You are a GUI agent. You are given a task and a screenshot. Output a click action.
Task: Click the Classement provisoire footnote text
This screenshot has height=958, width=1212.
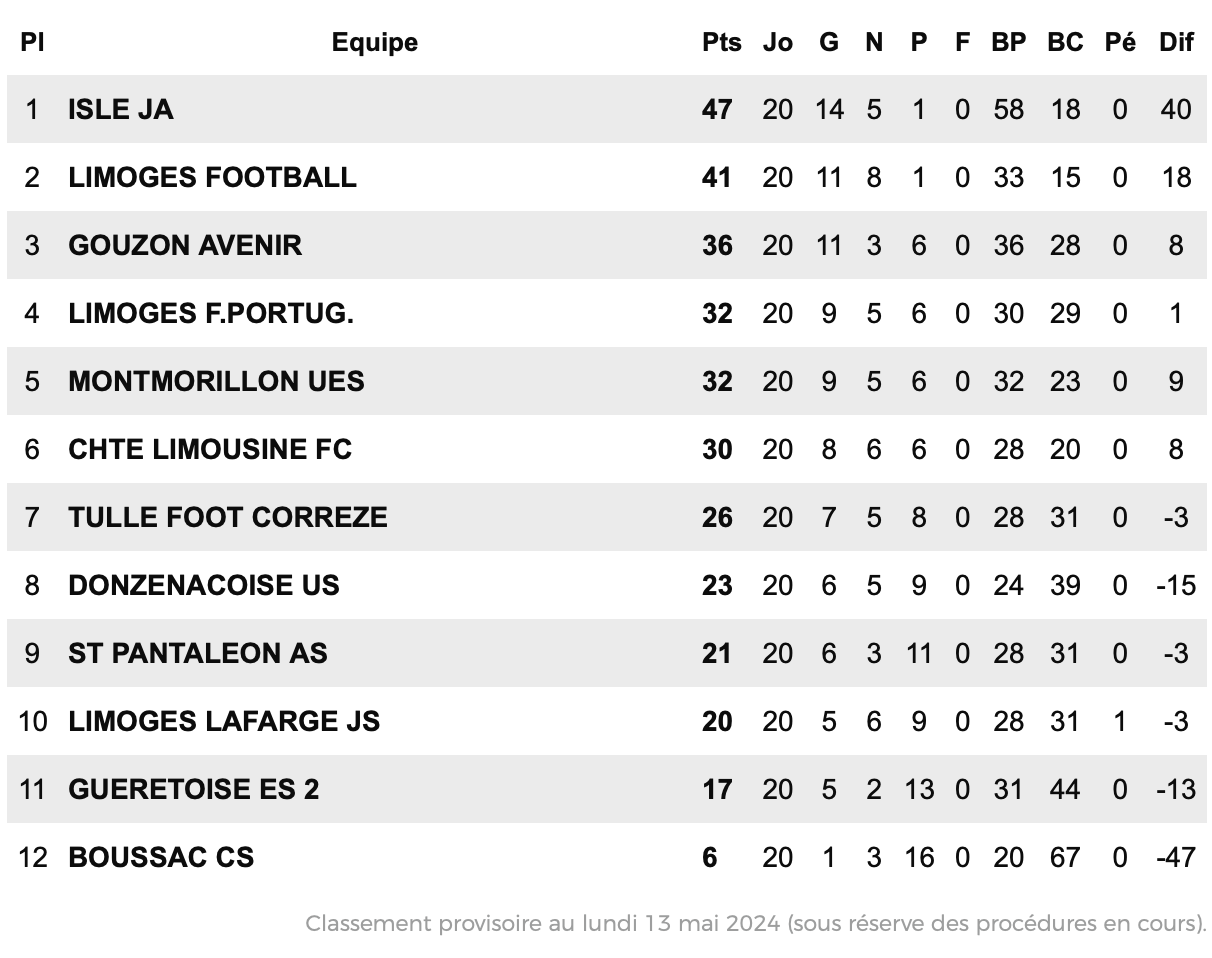pyautogui.click(x=756, y=923)
